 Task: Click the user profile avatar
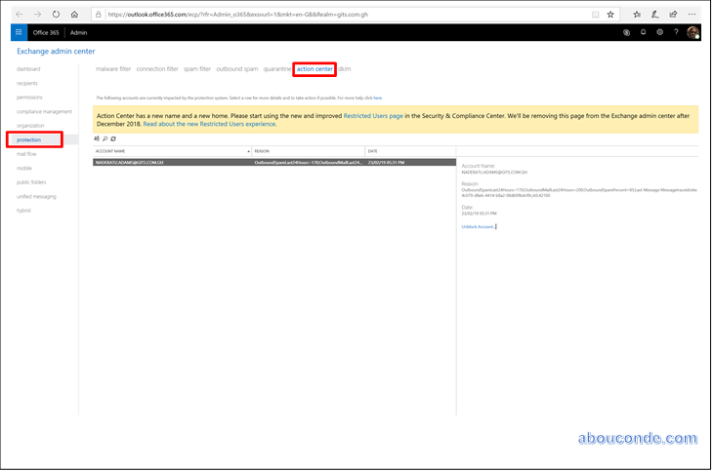coord(693,32)
